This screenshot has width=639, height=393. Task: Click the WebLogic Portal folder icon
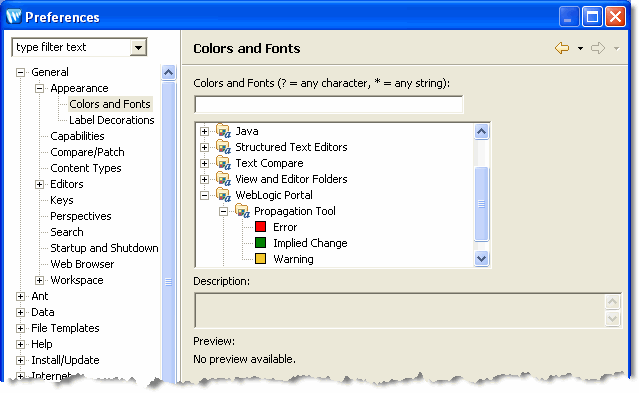click(x=223, y=195)
